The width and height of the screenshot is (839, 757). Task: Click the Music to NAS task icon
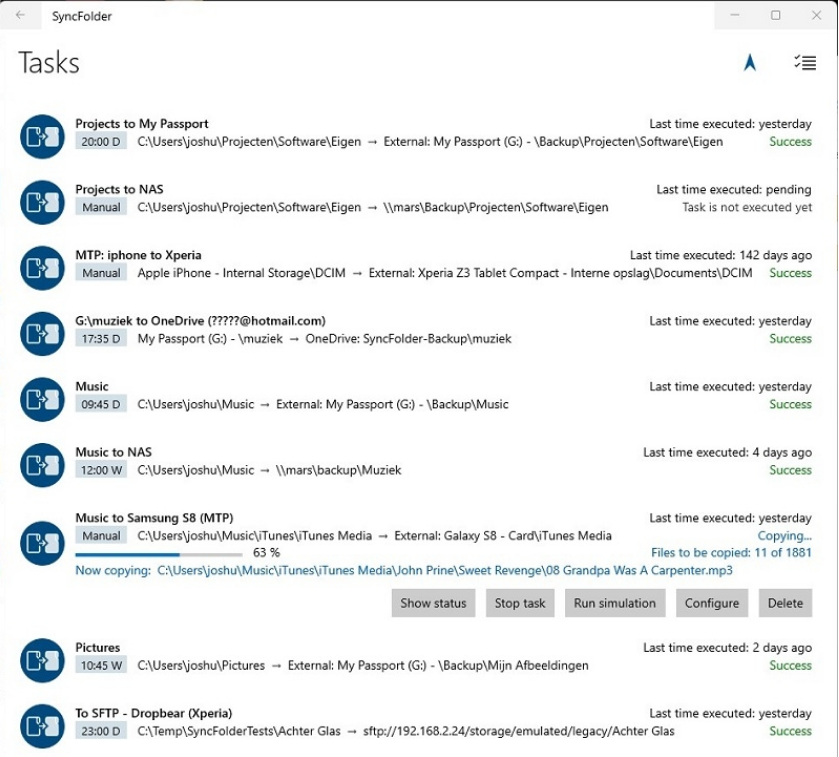42,464
